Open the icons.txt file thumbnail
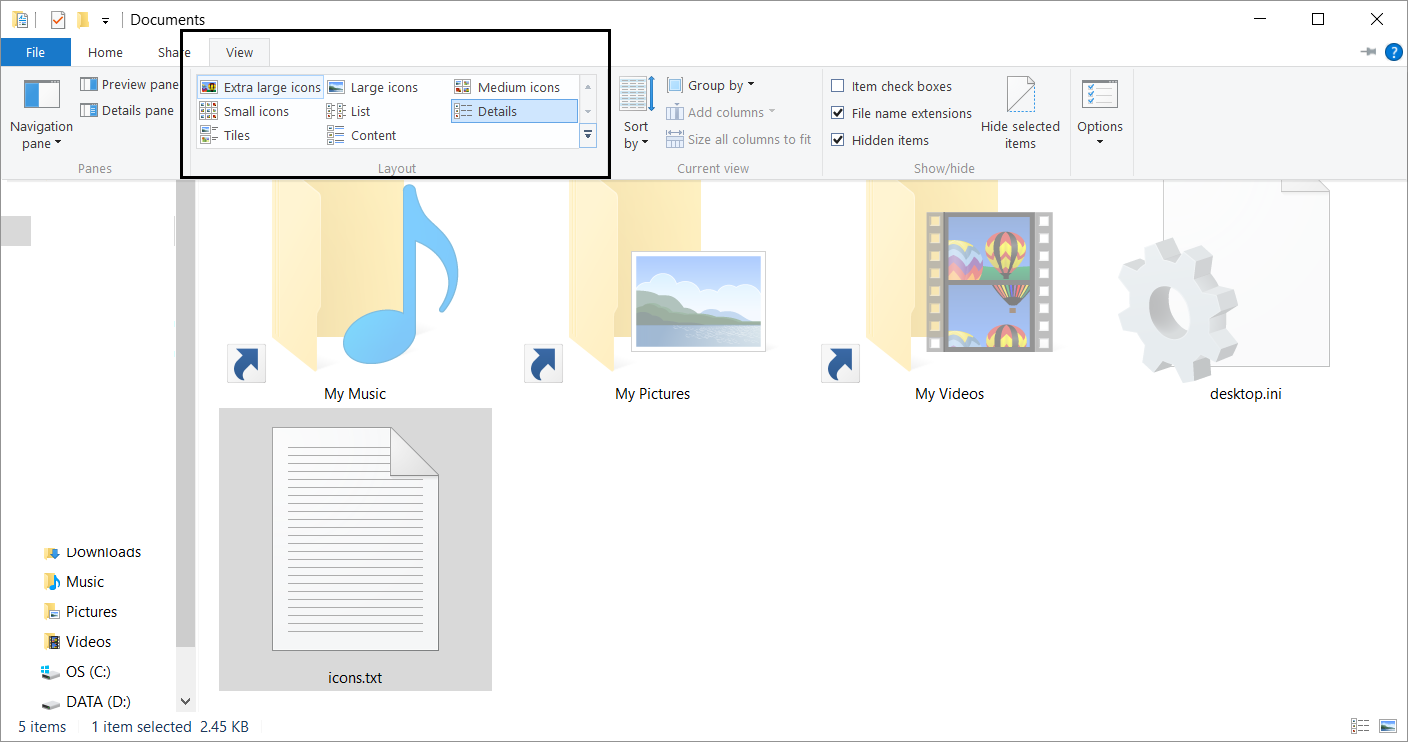Viewport: 1408px width, 742px height. [x=355, y=540]
